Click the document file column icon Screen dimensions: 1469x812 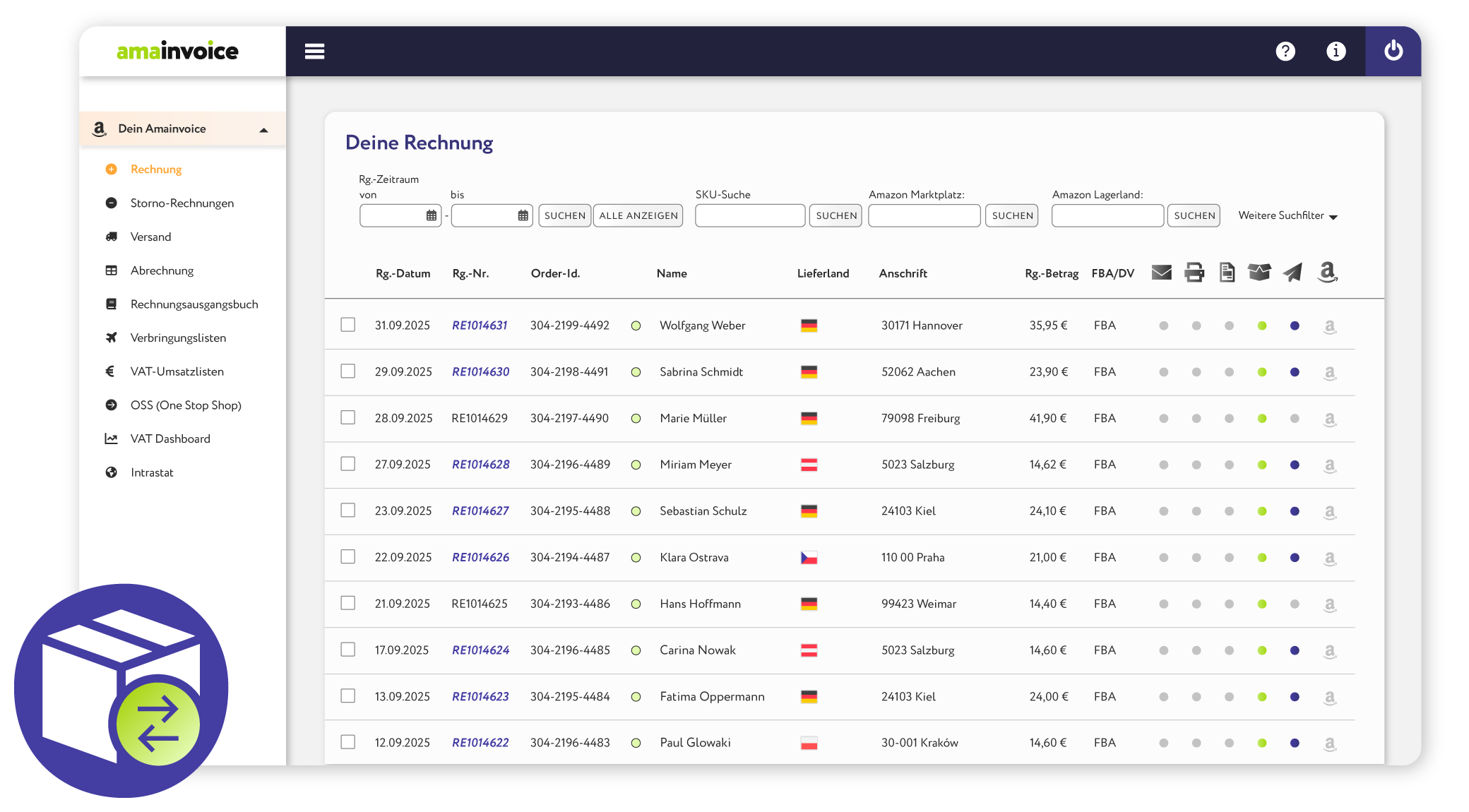tap(1227, 273)
